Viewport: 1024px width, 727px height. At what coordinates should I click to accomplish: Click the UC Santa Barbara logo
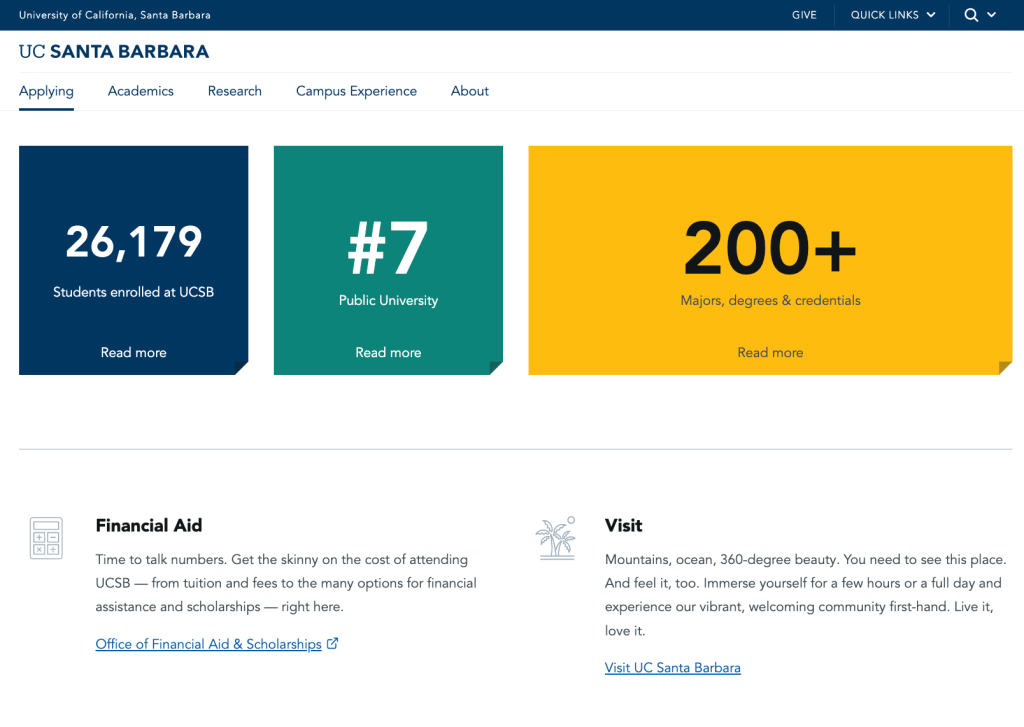114,52
